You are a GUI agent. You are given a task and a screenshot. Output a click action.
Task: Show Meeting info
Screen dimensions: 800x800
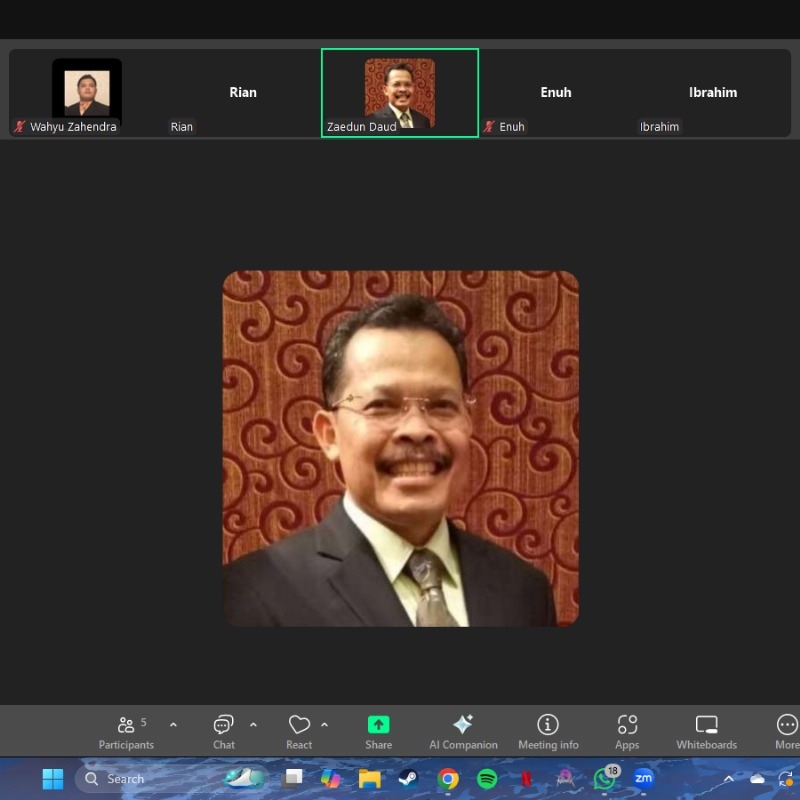(548, 732)
